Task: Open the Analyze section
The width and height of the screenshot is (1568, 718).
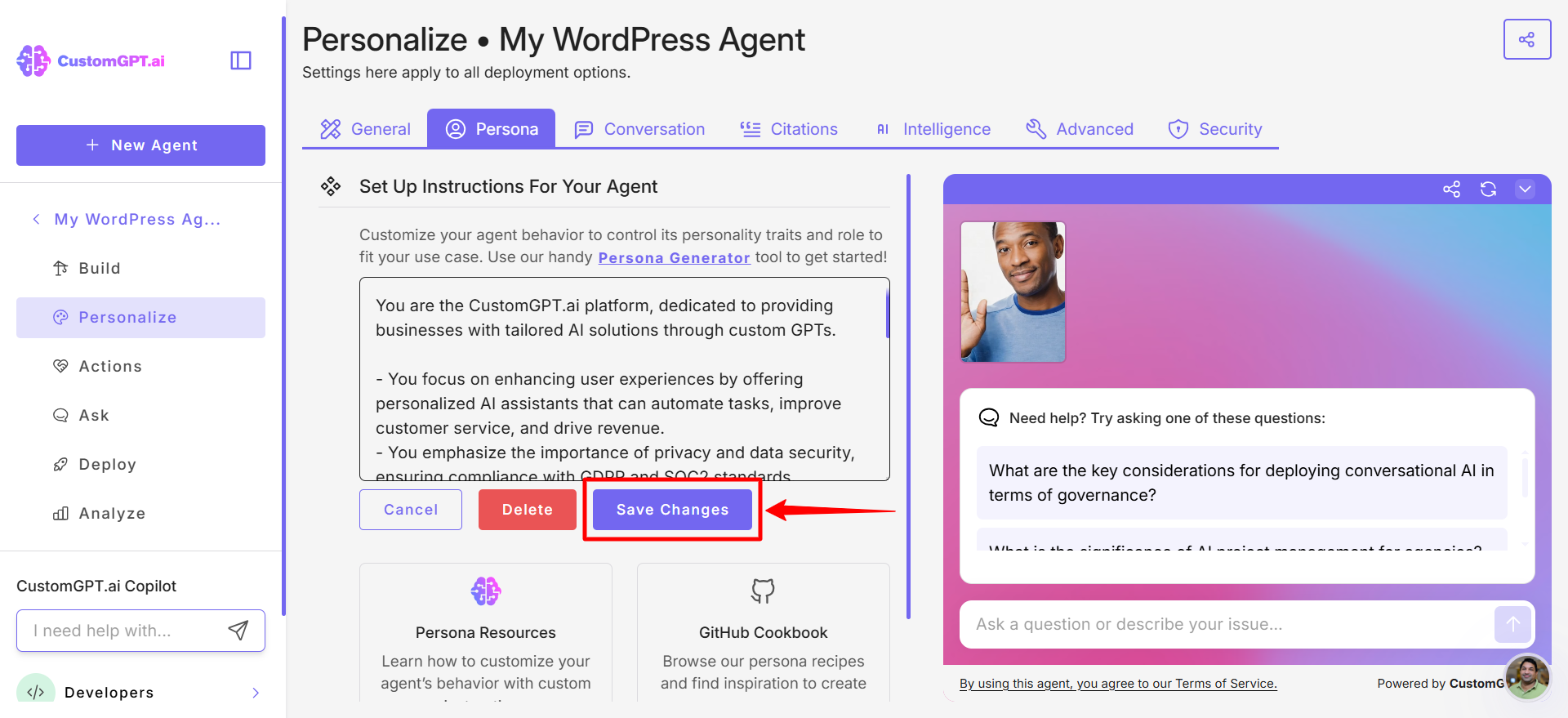Action: (x=140, y=513)
